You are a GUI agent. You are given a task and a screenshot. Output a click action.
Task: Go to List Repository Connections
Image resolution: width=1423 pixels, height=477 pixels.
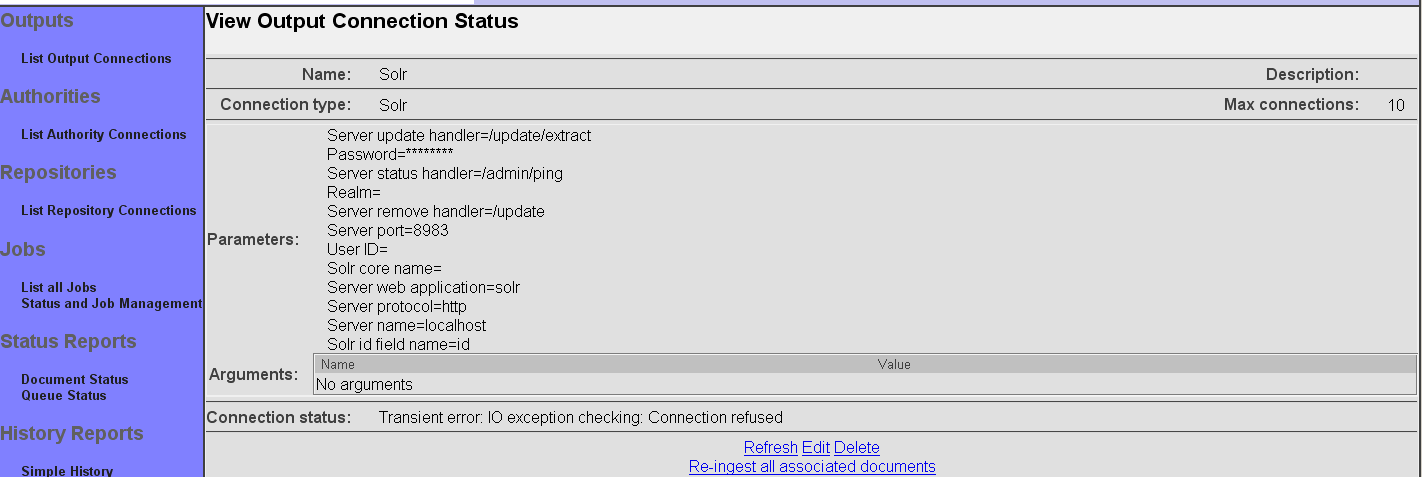108,211
